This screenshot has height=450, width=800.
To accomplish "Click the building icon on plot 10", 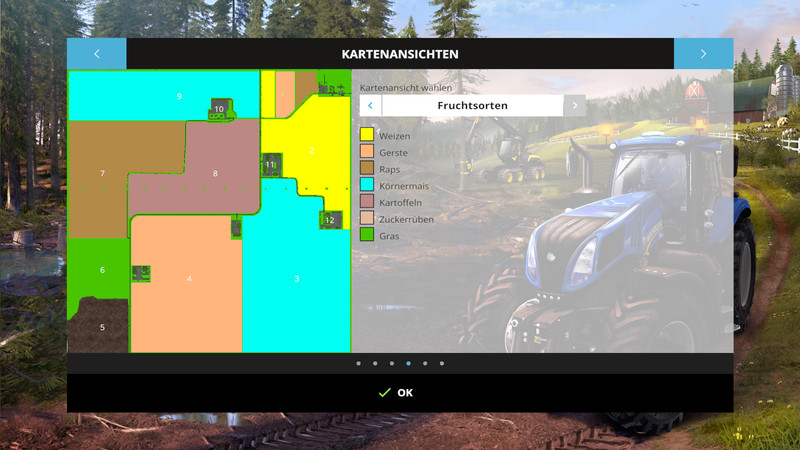I will tap(220, 110).
